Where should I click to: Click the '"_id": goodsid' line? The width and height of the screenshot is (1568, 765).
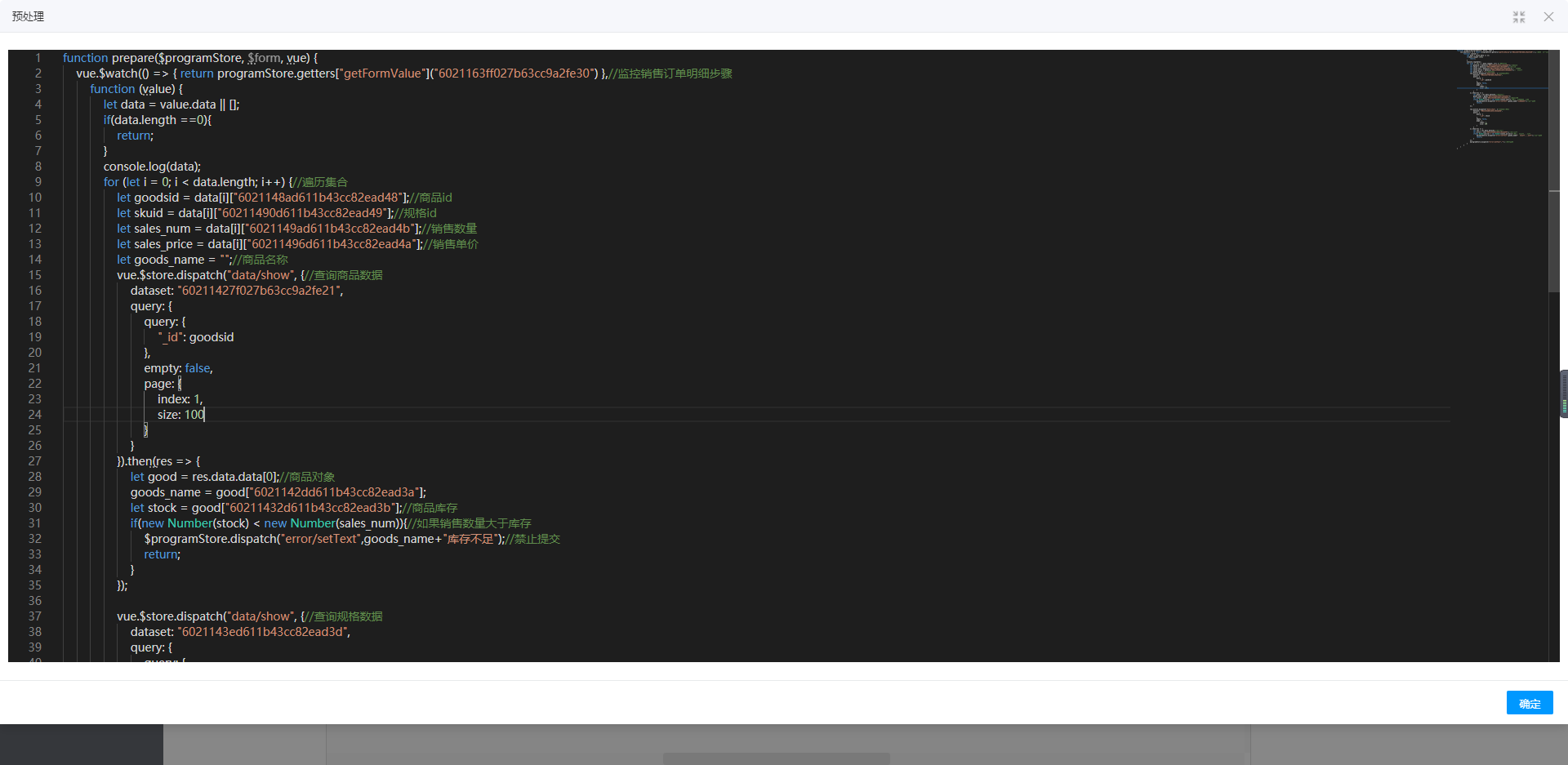tap(196, 337)
